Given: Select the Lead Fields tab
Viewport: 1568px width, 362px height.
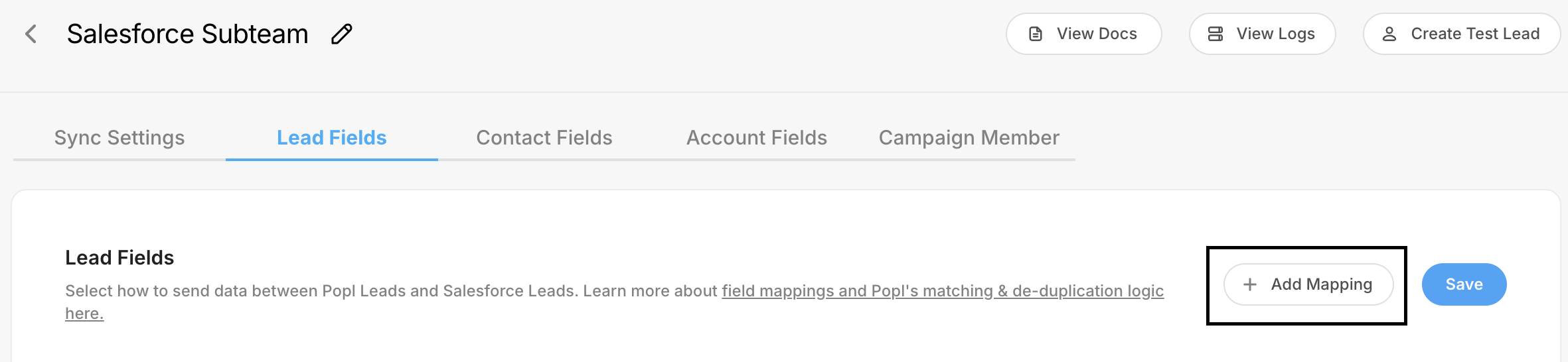Looking at the screenshot, I should (332, 138).
